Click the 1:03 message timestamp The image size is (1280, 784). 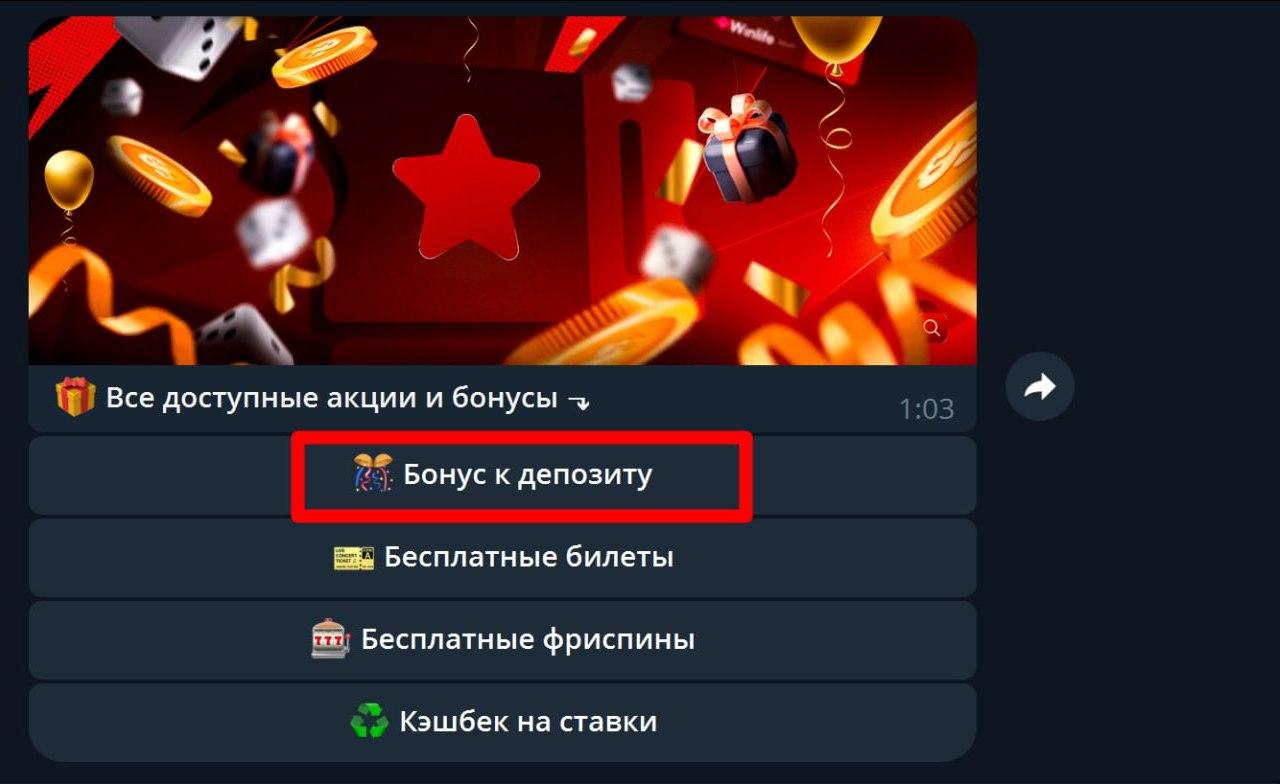click(x=926, y=409)
